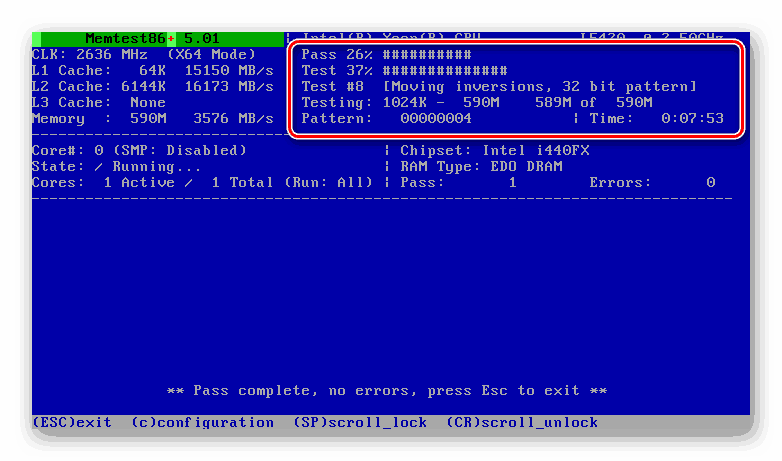Click the (SP)scroll_lock option

click(x=360, y=422)
